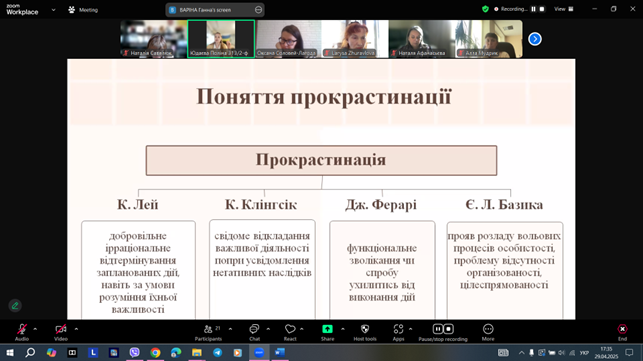Image resolution: width=643 pixels, height=361 pixels.
Task: Open the View layout menu
Action: coord(564,9)
